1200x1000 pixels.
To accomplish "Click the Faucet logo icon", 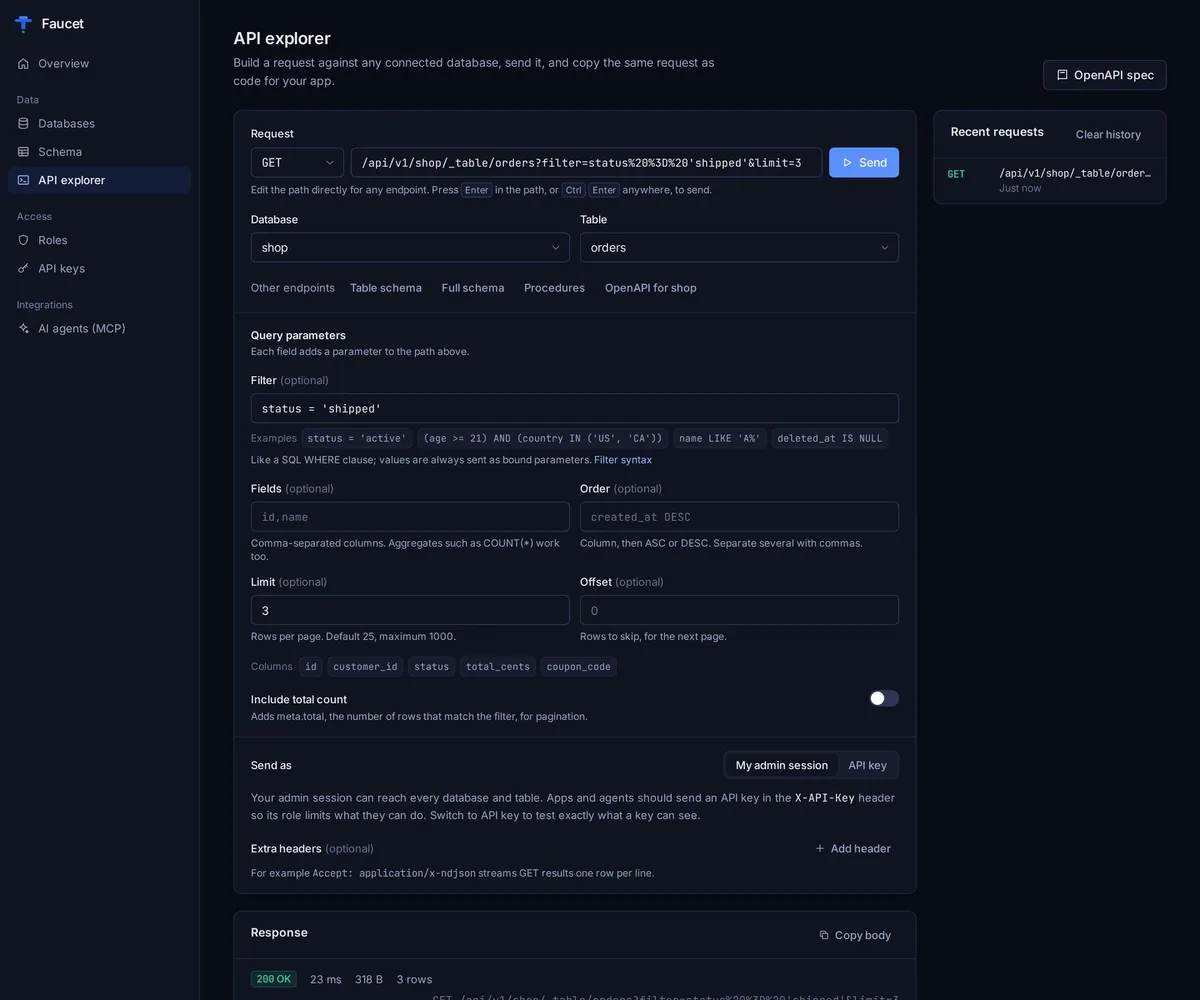I will coord(23,24).
